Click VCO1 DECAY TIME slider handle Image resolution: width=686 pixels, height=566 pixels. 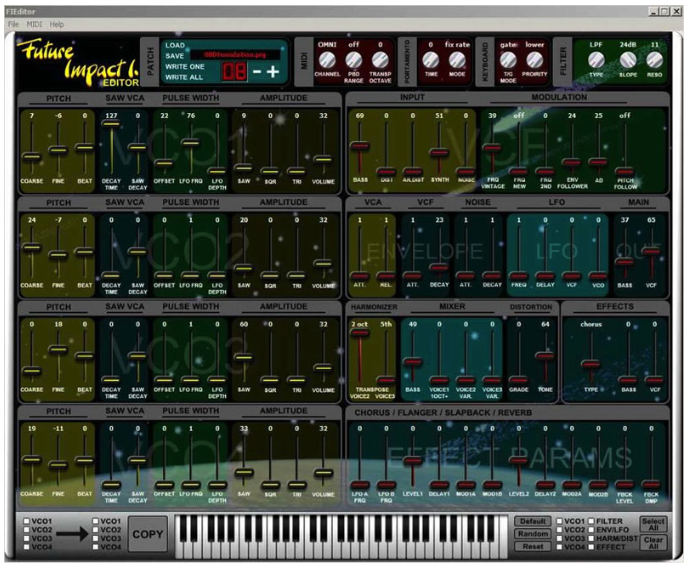tap(111, 124)
